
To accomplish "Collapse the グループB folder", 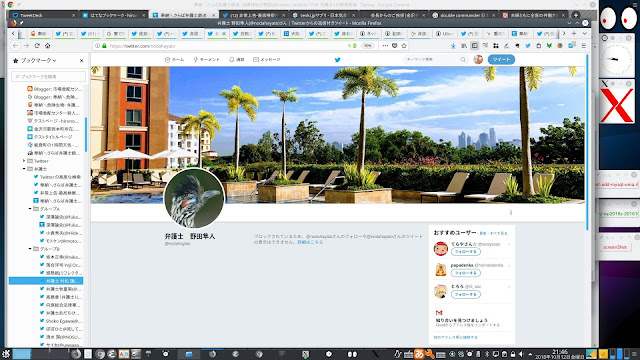I will pyautogui.click(x=30, y=249).
